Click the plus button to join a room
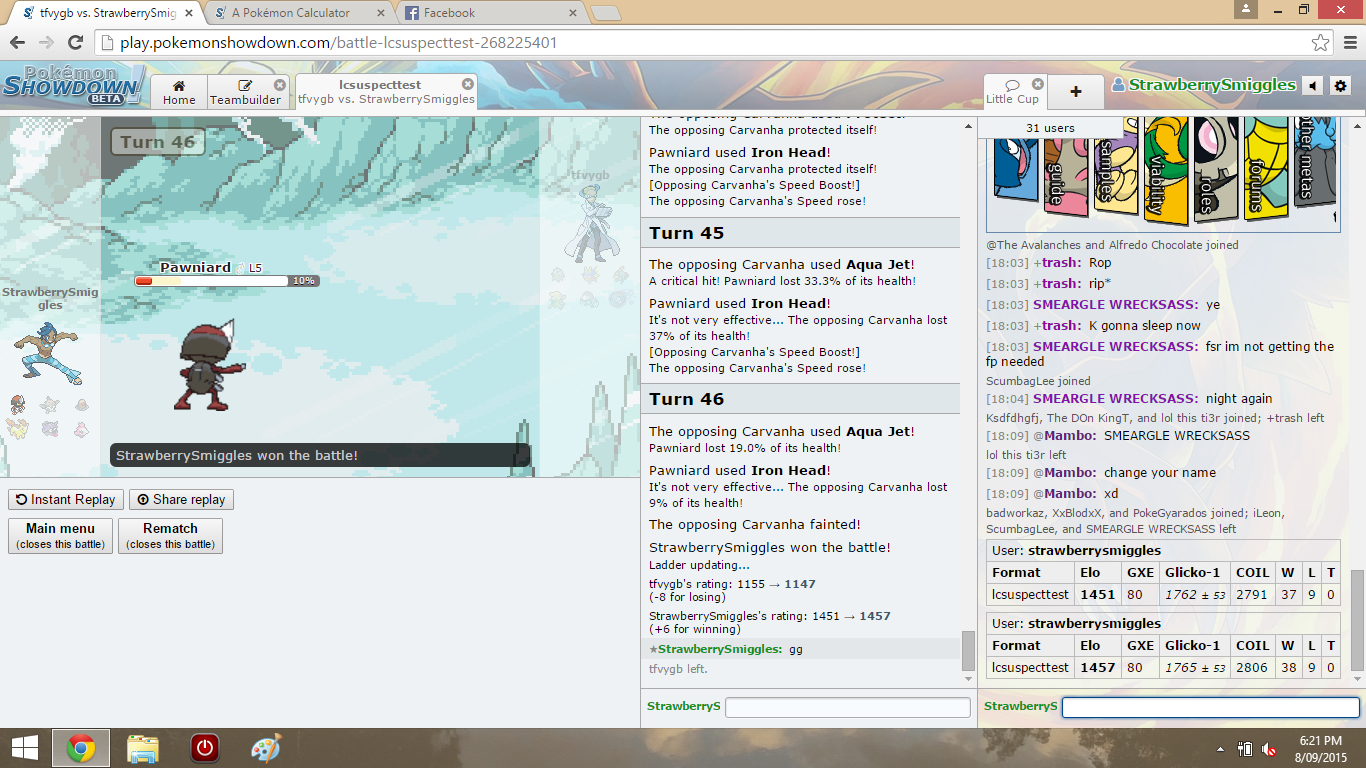 coord(1076,92)
